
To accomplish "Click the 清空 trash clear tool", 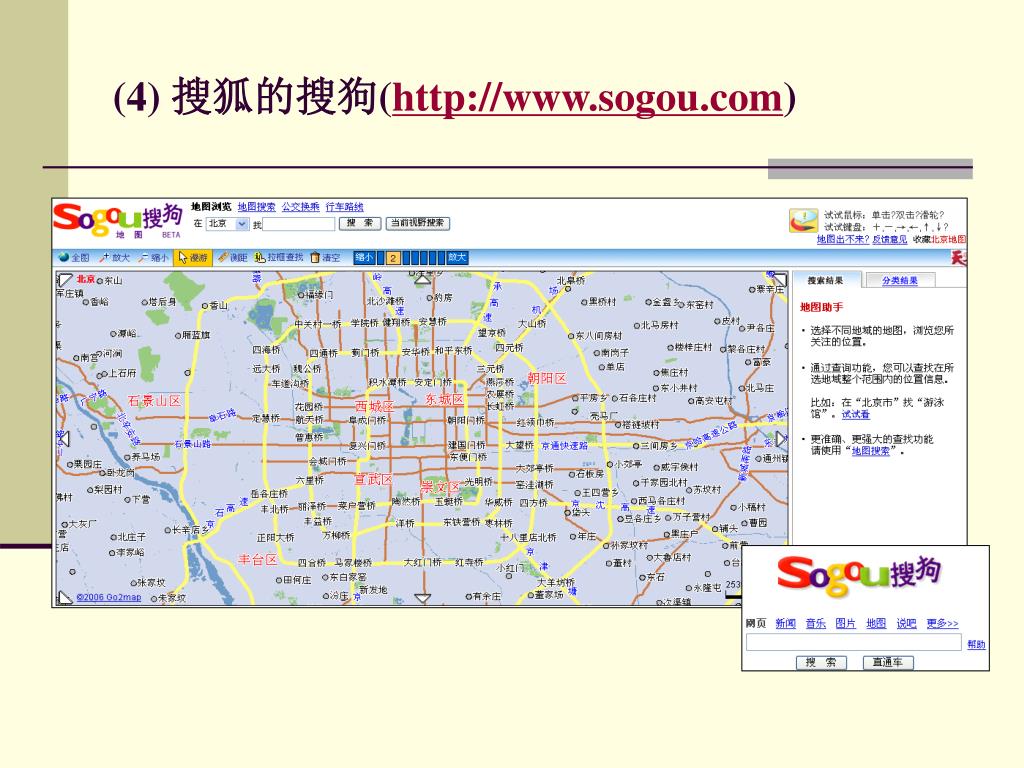I will pyautogui.click(x=325, y=258).
